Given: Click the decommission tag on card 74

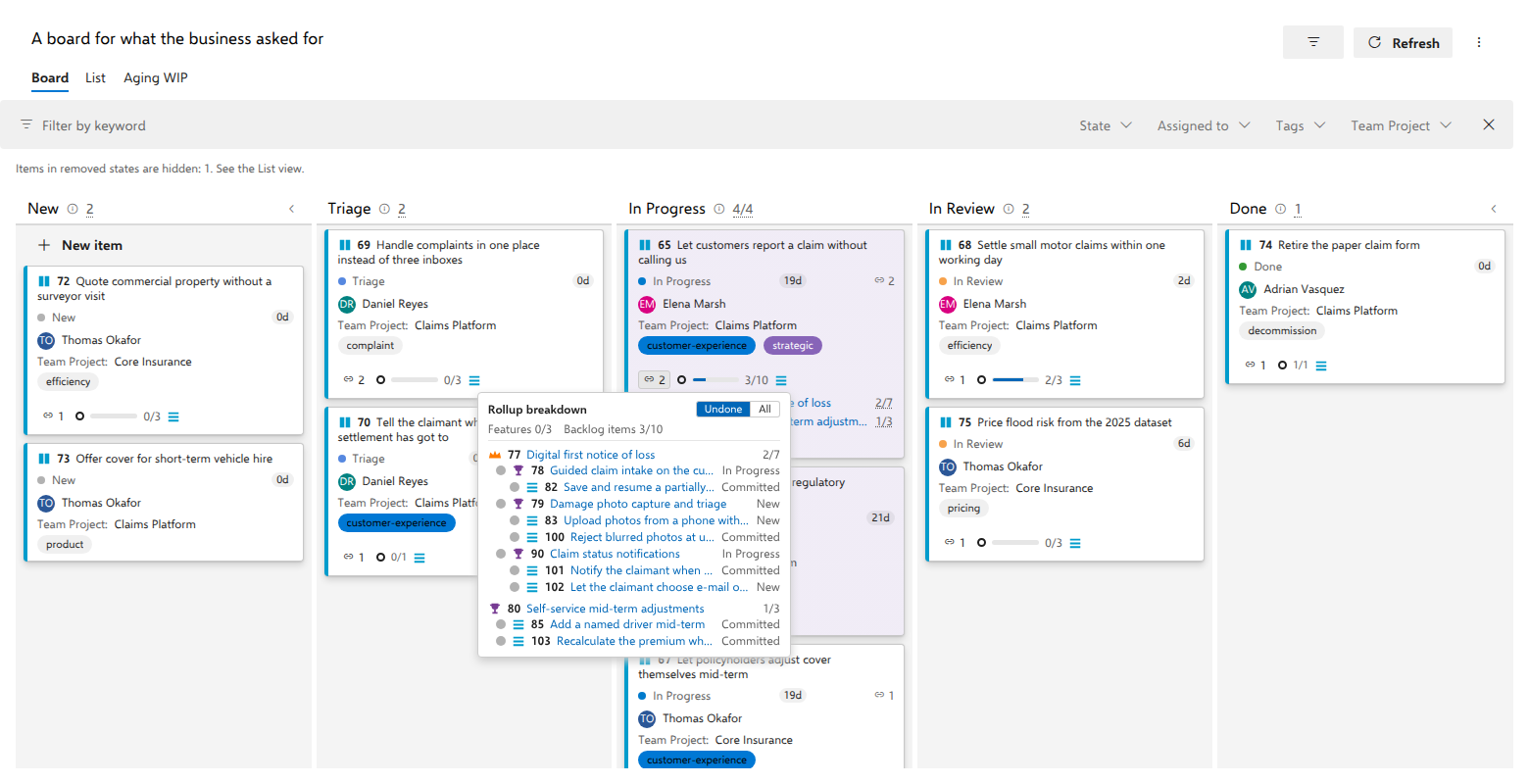Looking at the screenshot, I should pos(1282,331).
